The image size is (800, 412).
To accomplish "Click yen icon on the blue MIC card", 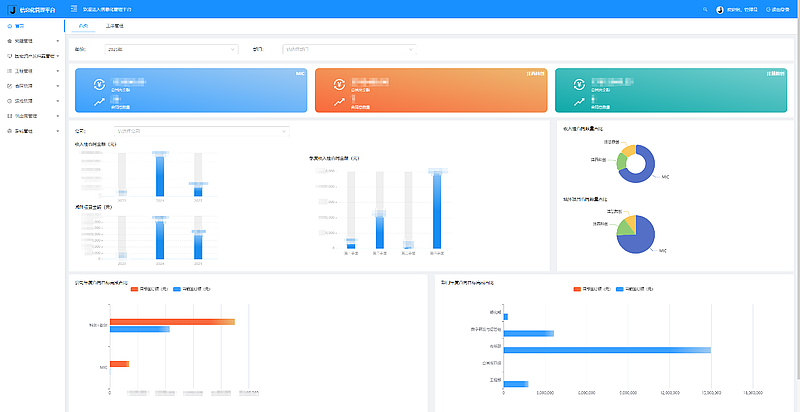I will pos(99,83).
